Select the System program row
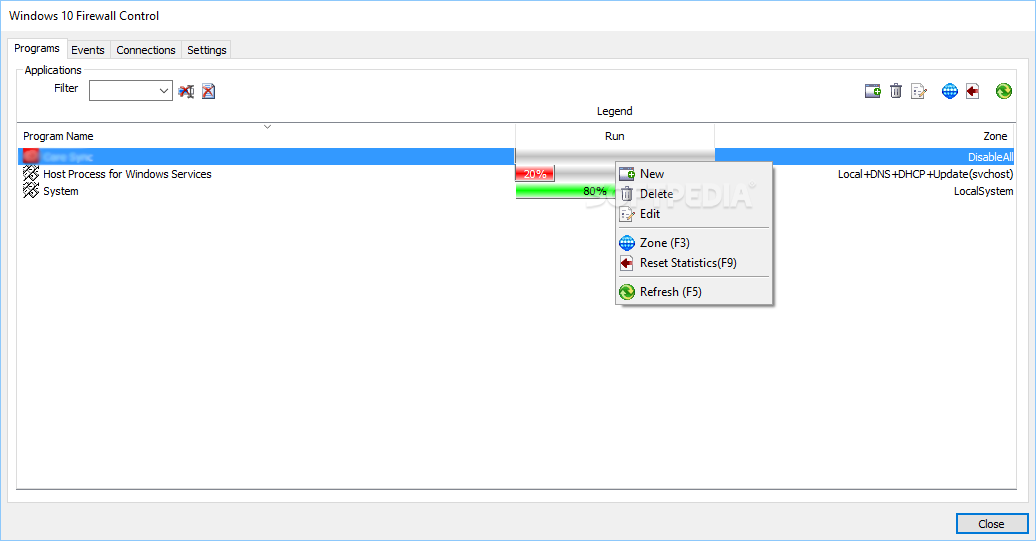The width and height of the screenshot is (1036, 541). click(516, 191)
